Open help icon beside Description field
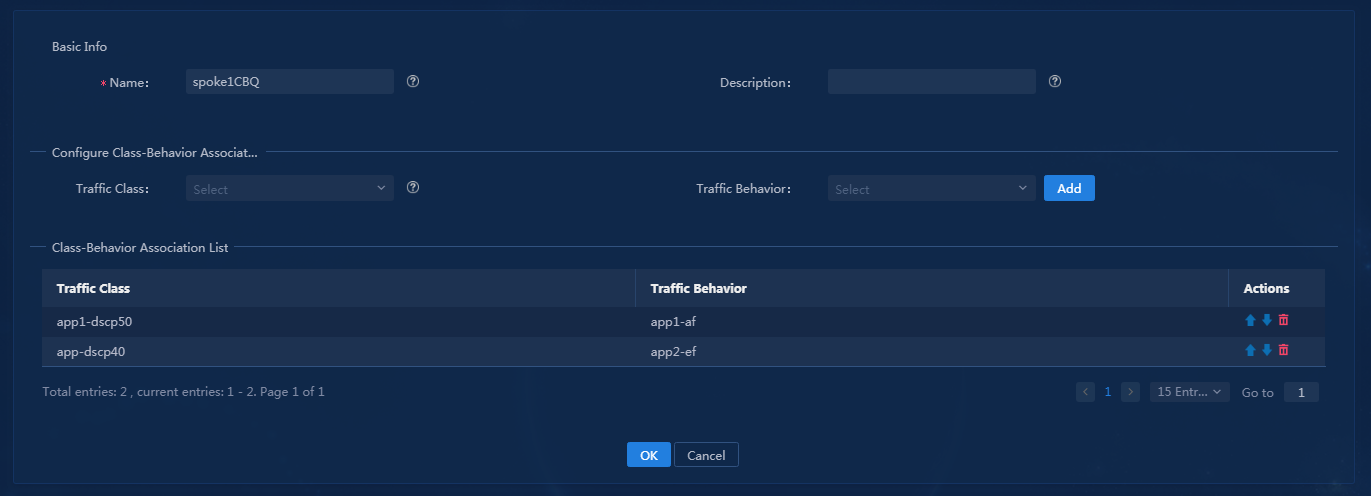Viewport: 1371px width, 496px height. (x=1055, y=81)
